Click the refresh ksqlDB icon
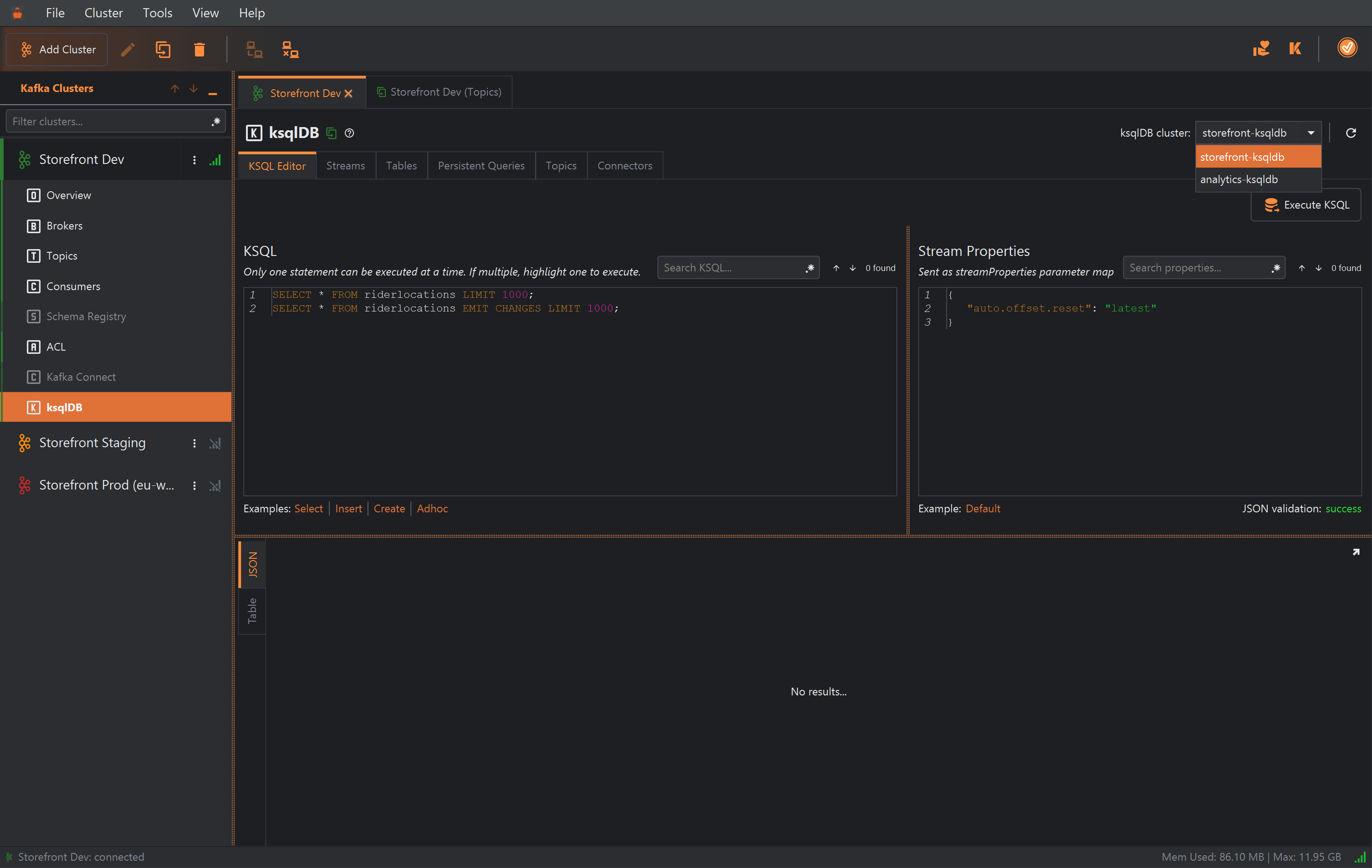The height and width of the screenshot is (868, 1372). (x=1350, y=133)
